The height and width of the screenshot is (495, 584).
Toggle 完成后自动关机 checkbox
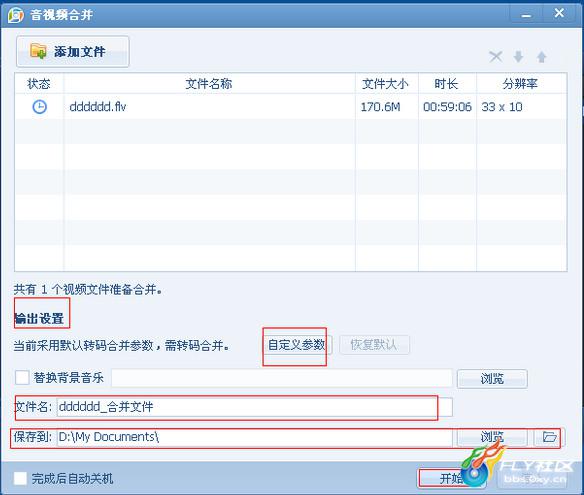(20, 478)
